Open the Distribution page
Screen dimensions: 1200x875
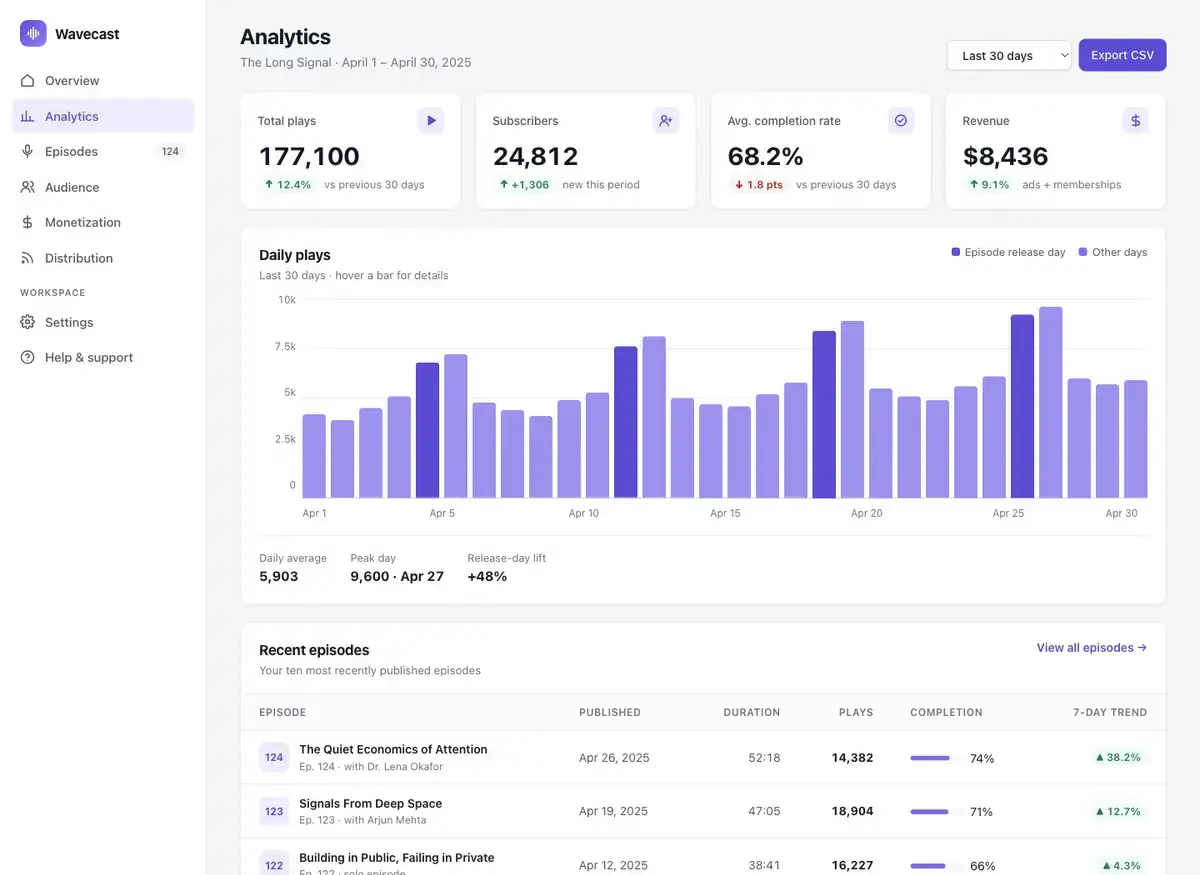click(103, 258)
